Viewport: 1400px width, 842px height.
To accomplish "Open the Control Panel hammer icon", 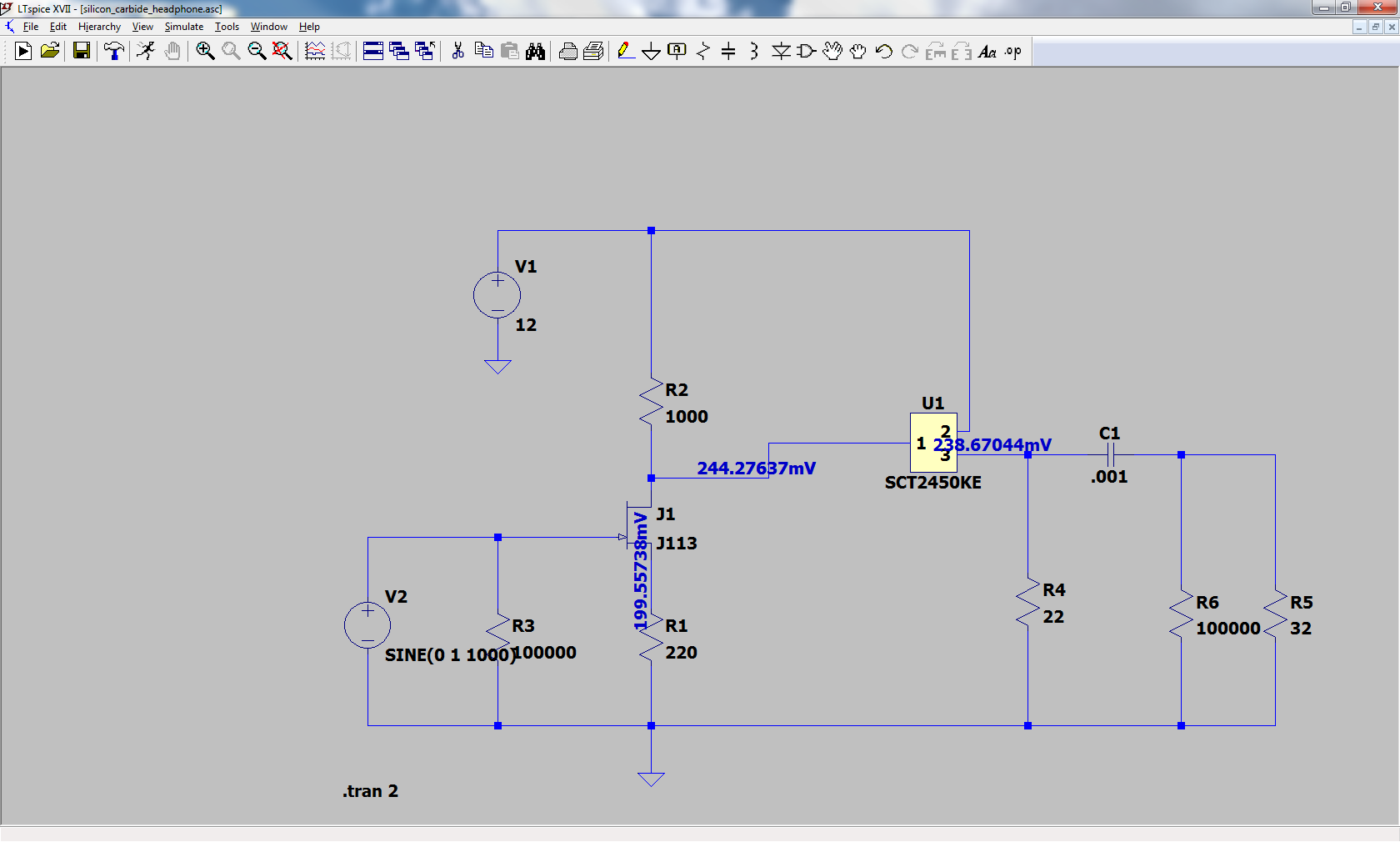I will 114,52.
